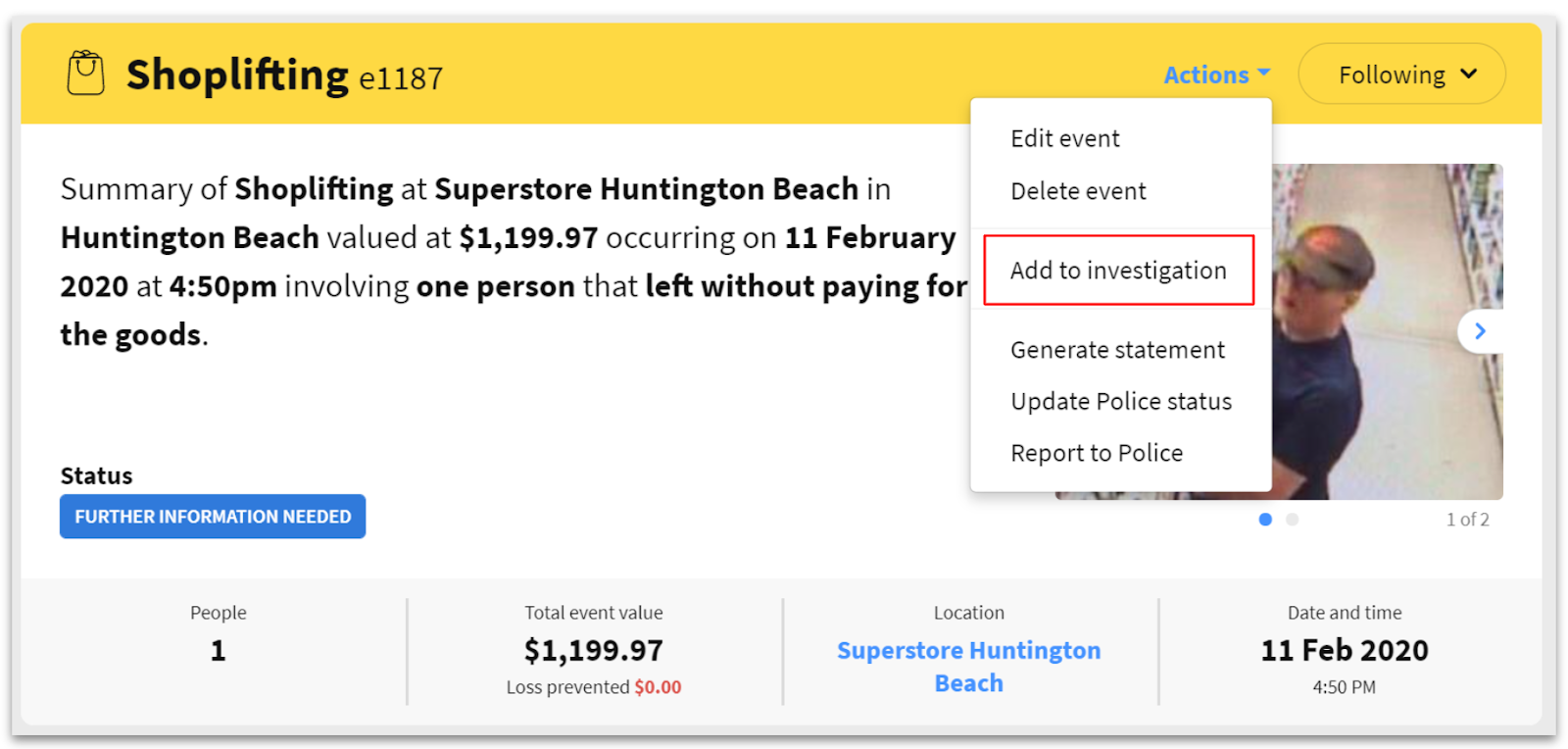Click the suspect photo thumbnail
1568x749 pixels.
click(1387, 333)
